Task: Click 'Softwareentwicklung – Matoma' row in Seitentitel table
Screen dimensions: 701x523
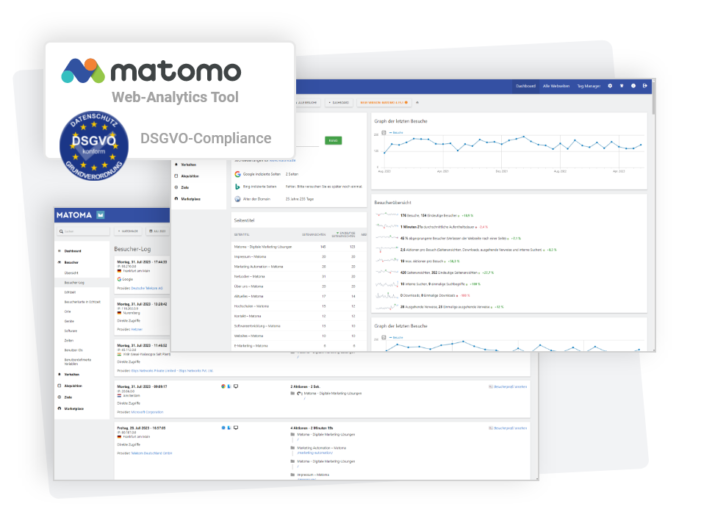Action: click(300, 326)
